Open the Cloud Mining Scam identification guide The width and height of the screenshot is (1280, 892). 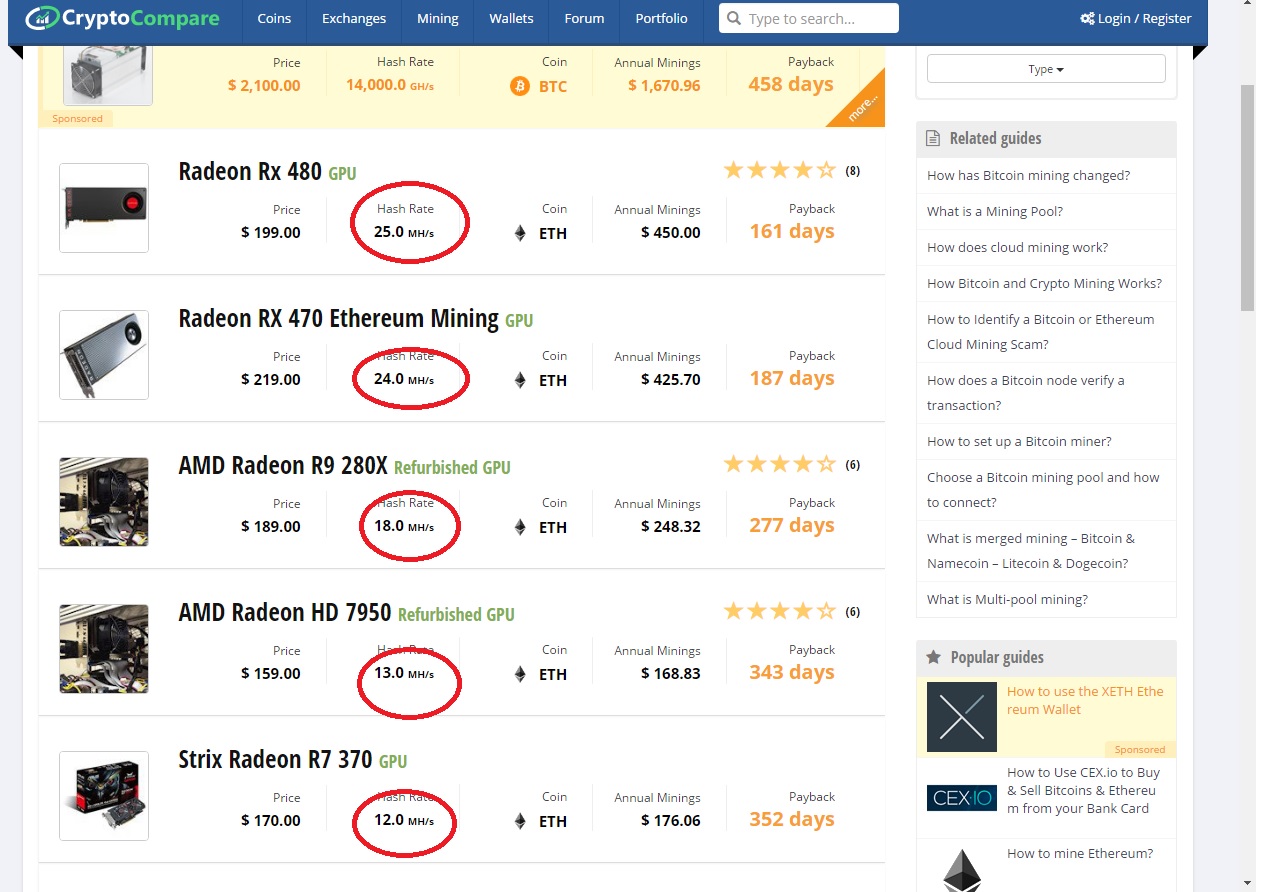pyautogui.click(x=1040, y=332)
